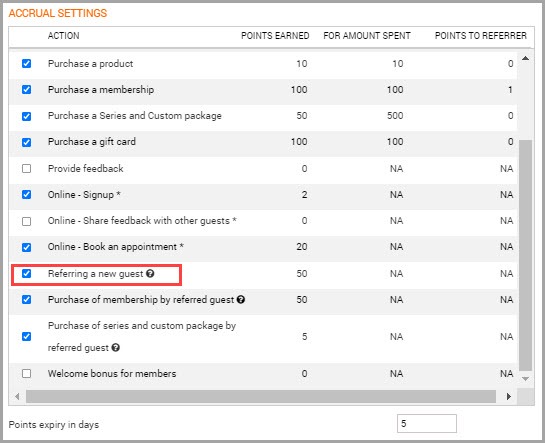Click the POINTS TO REFERRER column header
The image size is (545, 443).
(481, 36)
